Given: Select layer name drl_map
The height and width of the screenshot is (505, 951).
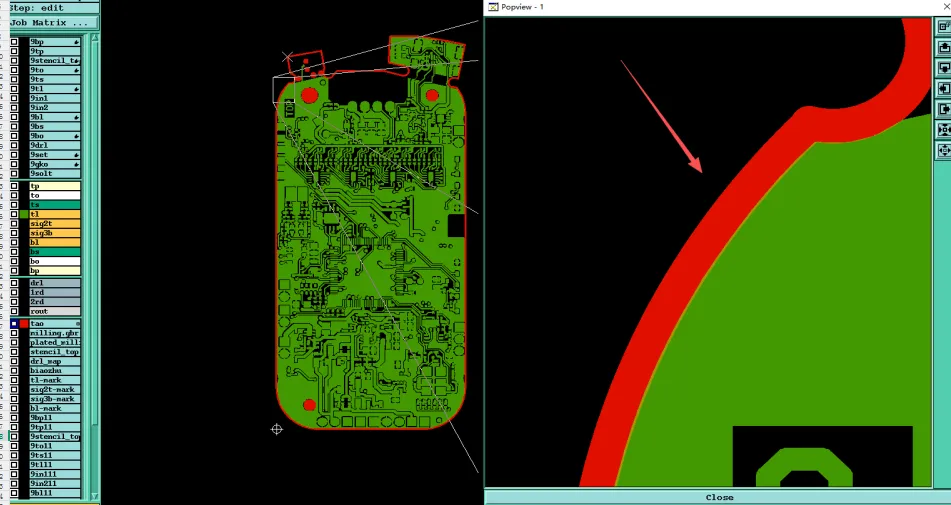Looking at the screenshot, I should click(x=55, y=361).
